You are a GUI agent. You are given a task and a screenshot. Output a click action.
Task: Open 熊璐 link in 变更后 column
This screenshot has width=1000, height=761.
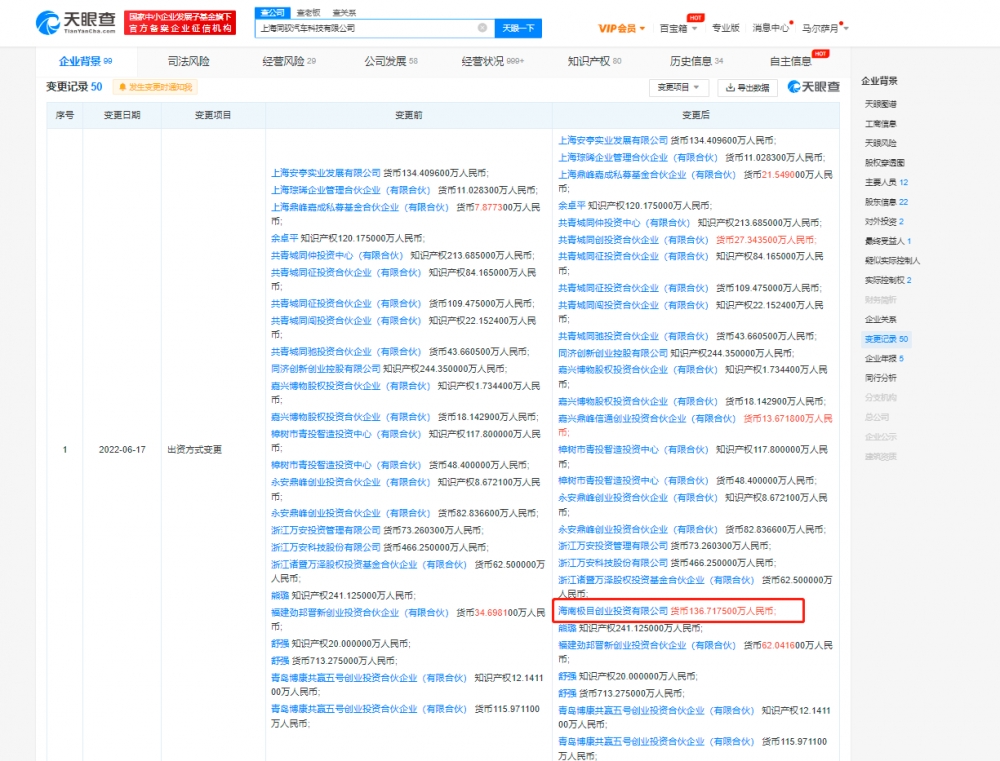click(x=567, y=628)
